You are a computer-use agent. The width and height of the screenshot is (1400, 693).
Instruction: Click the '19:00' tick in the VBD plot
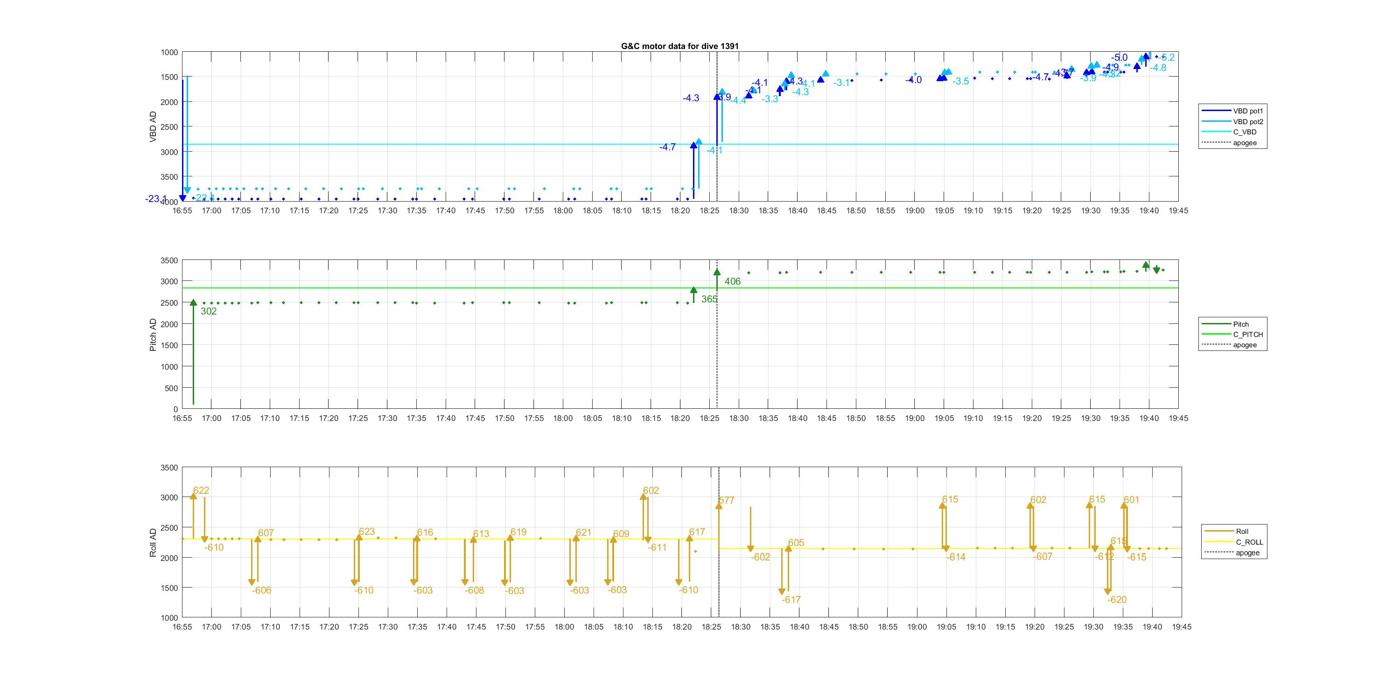(x=914, y=211)
